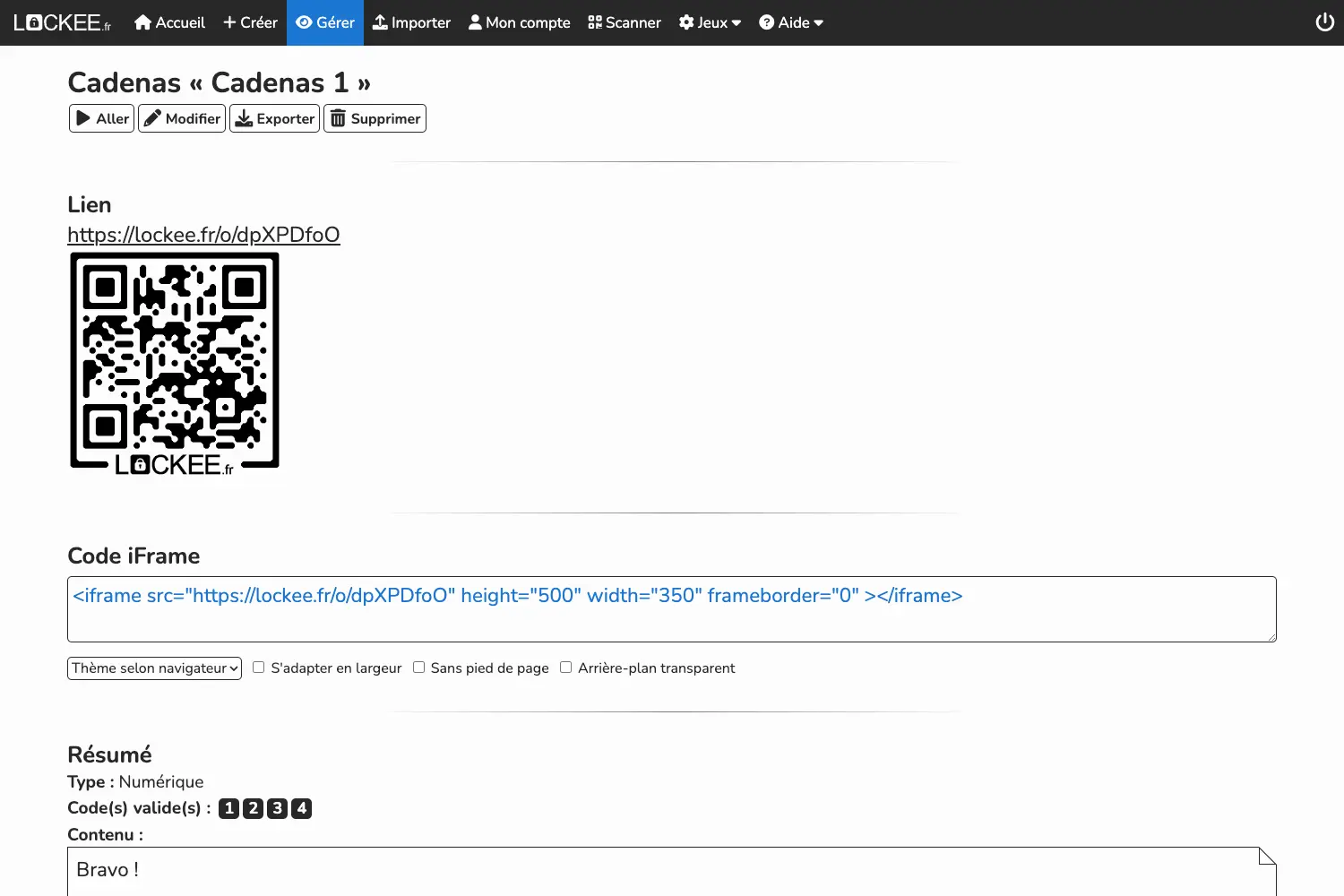Viewport: 1344px width, 896px height.
Task: Click the play icon on Aller button
Action: 83,118
